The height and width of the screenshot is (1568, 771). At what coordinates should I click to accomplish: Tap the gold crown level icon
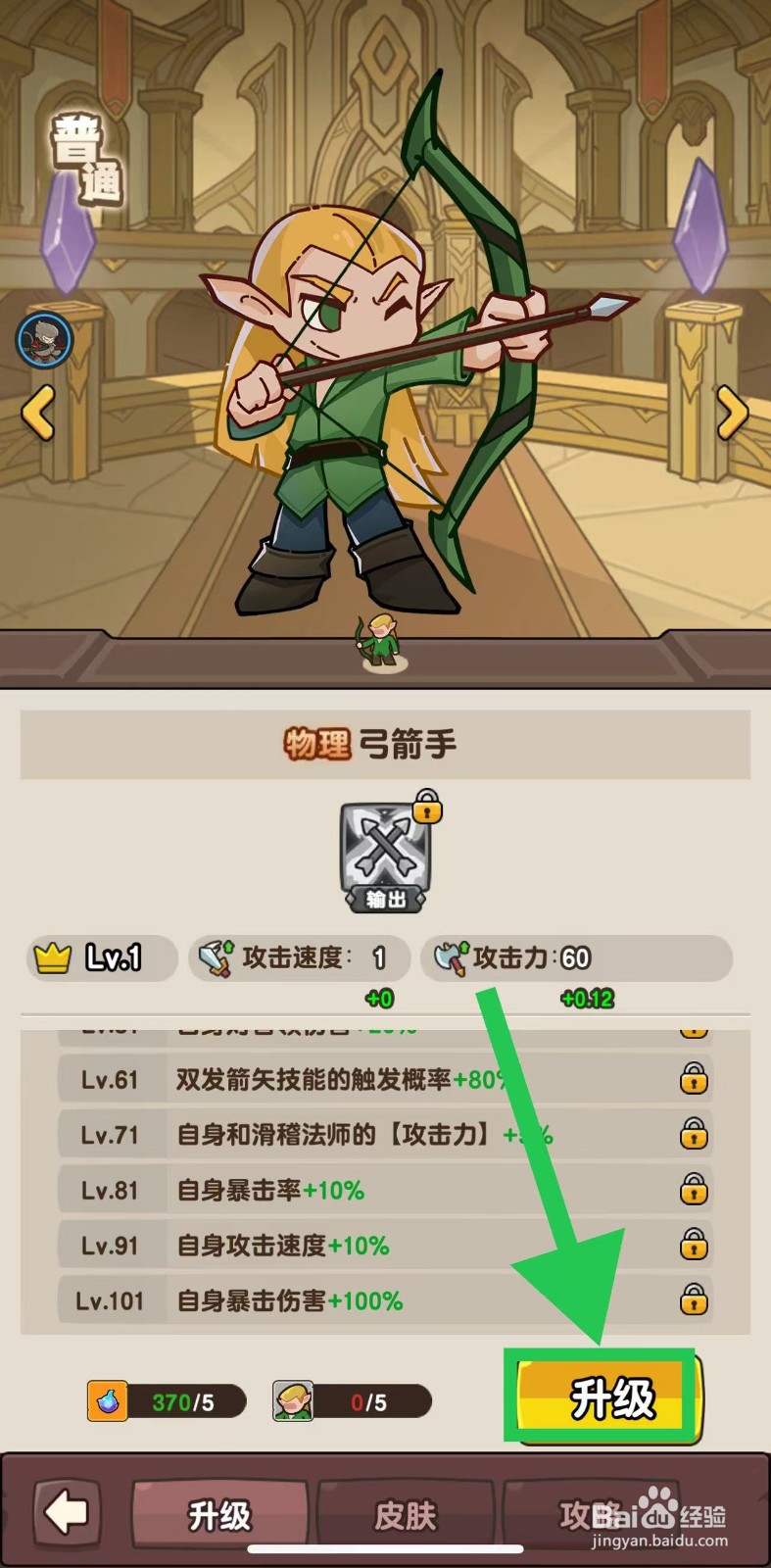(53, 956)
